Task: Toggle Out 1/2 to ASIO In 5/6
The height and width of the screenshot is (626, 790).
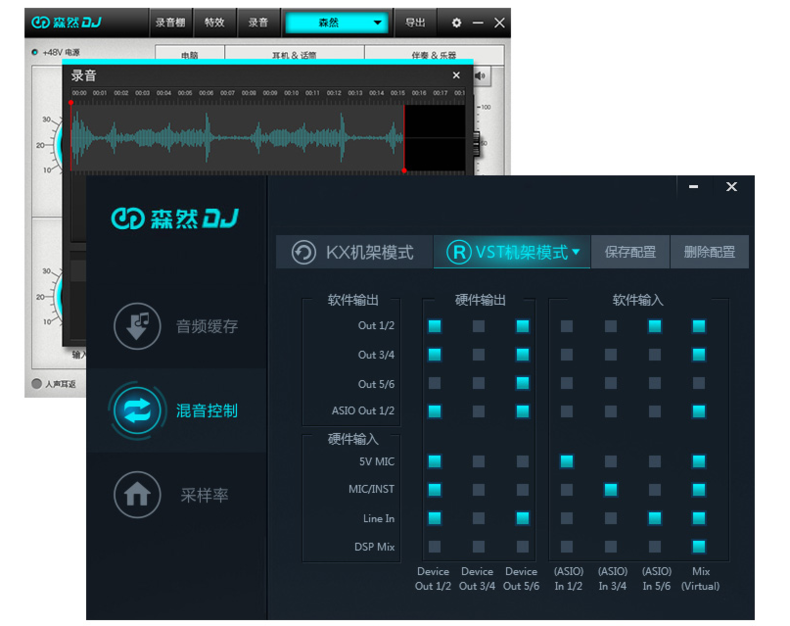Action: coord(654,326)
